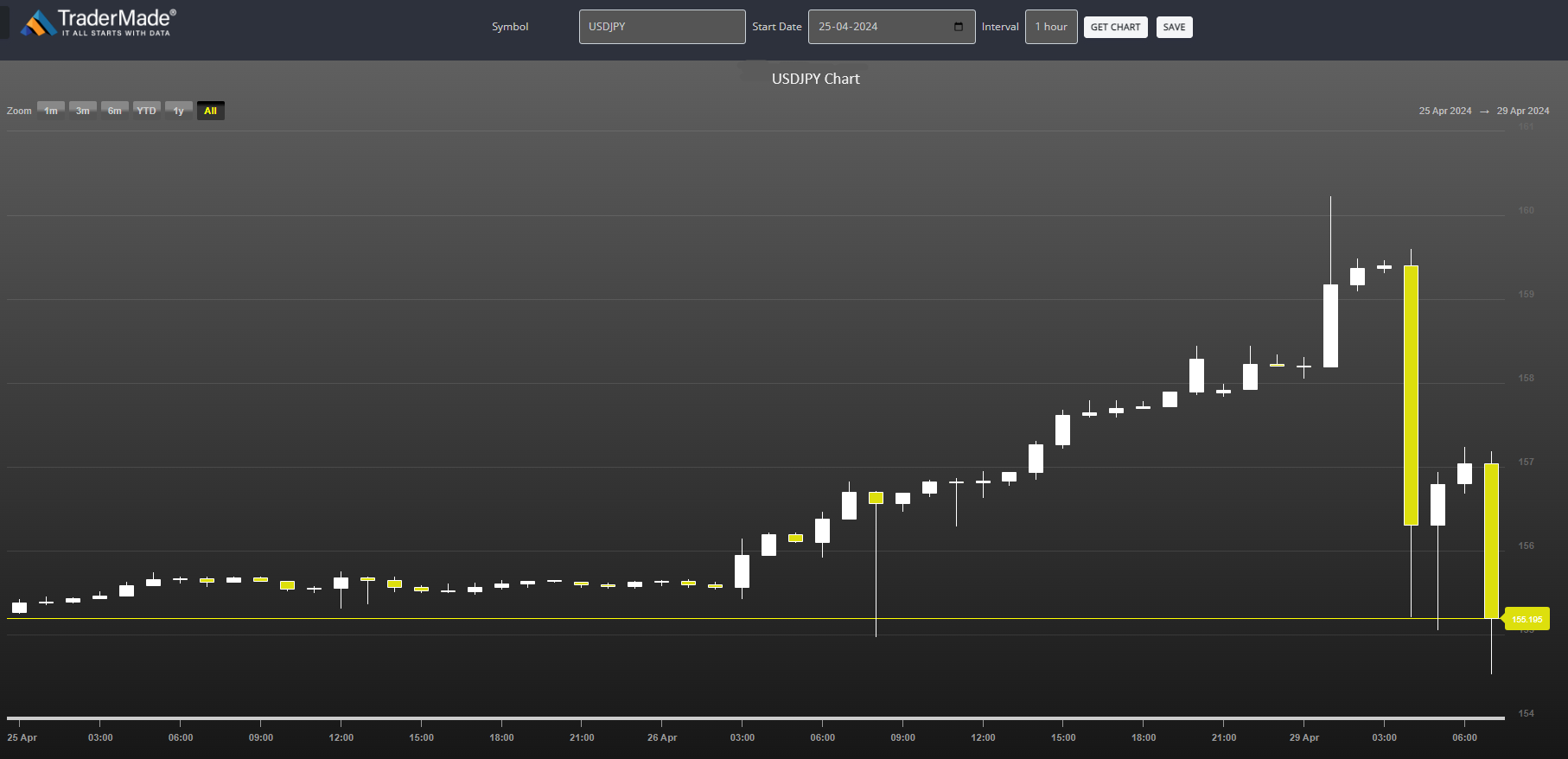Click the Start Date field 25-04-2024

pos(891,27)
